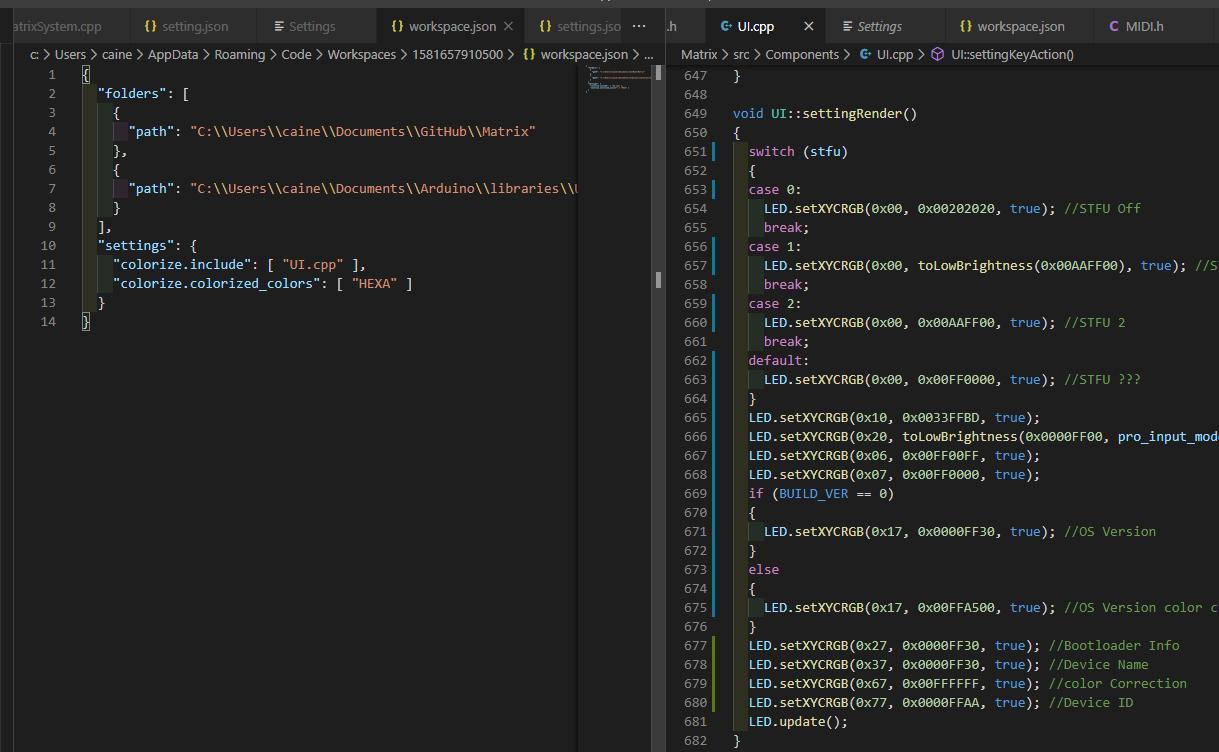Switch to the non-italic Settings tab in left group
1219x752 pixels.
(311, 27)
